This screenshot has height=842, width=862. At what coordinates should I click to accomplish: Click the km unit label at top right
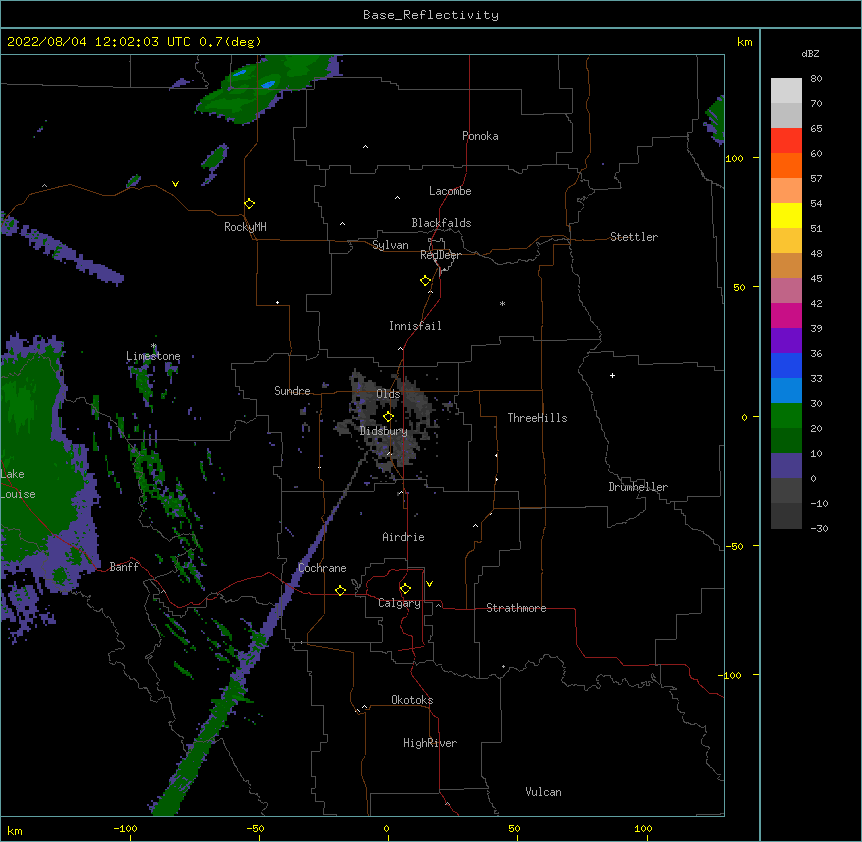tap(745, 42)
